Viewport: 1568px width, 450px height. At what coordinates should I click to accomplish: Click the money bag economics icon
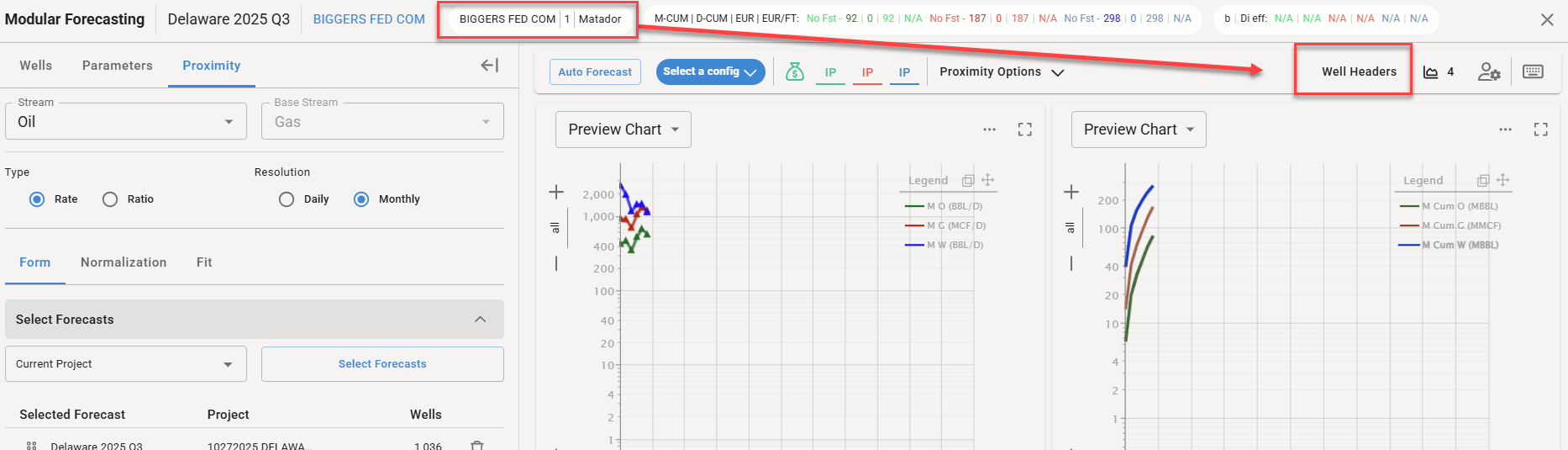click(794, 72)
